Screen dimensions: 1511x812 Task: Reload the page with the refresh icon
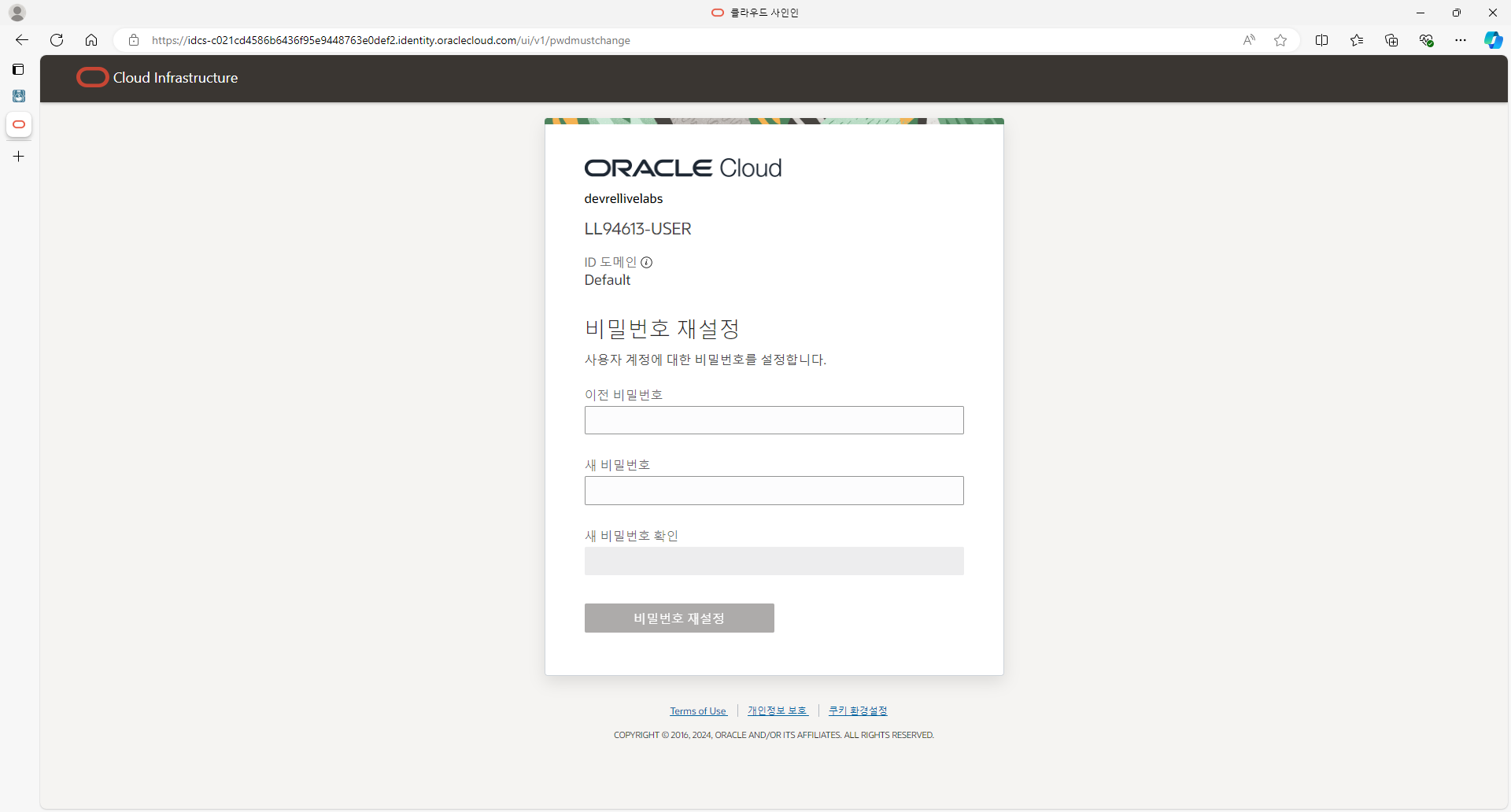[x=57, y=40]
